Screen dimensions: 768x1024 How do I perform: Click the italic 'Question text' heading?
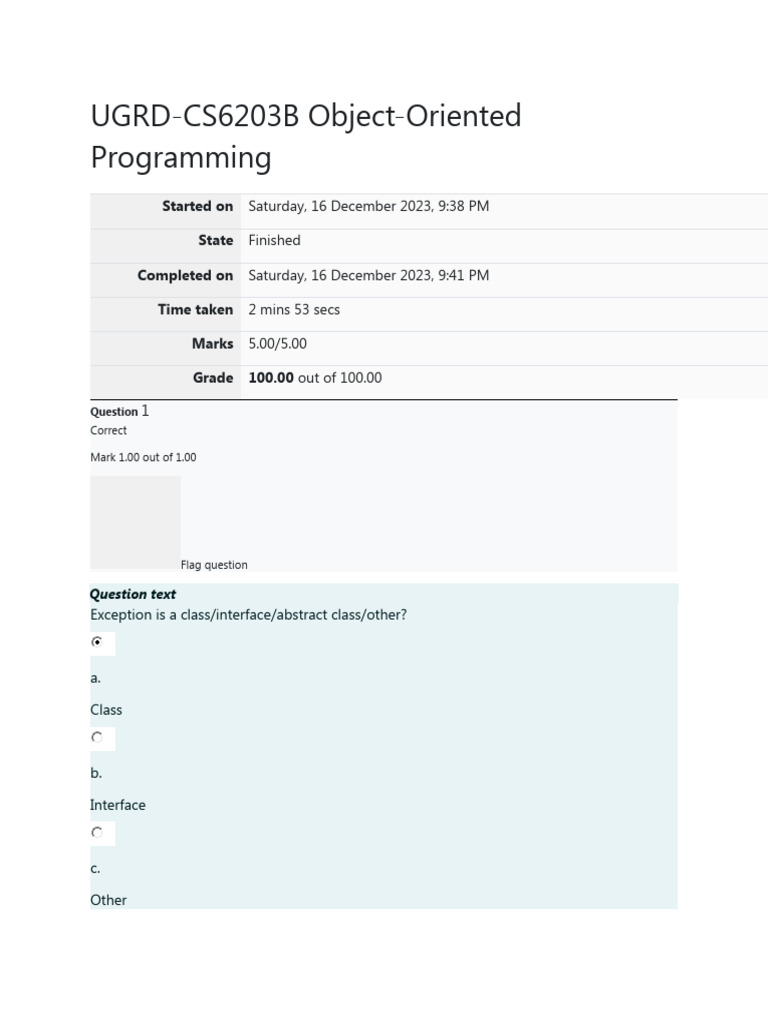[x=133, y=594]
